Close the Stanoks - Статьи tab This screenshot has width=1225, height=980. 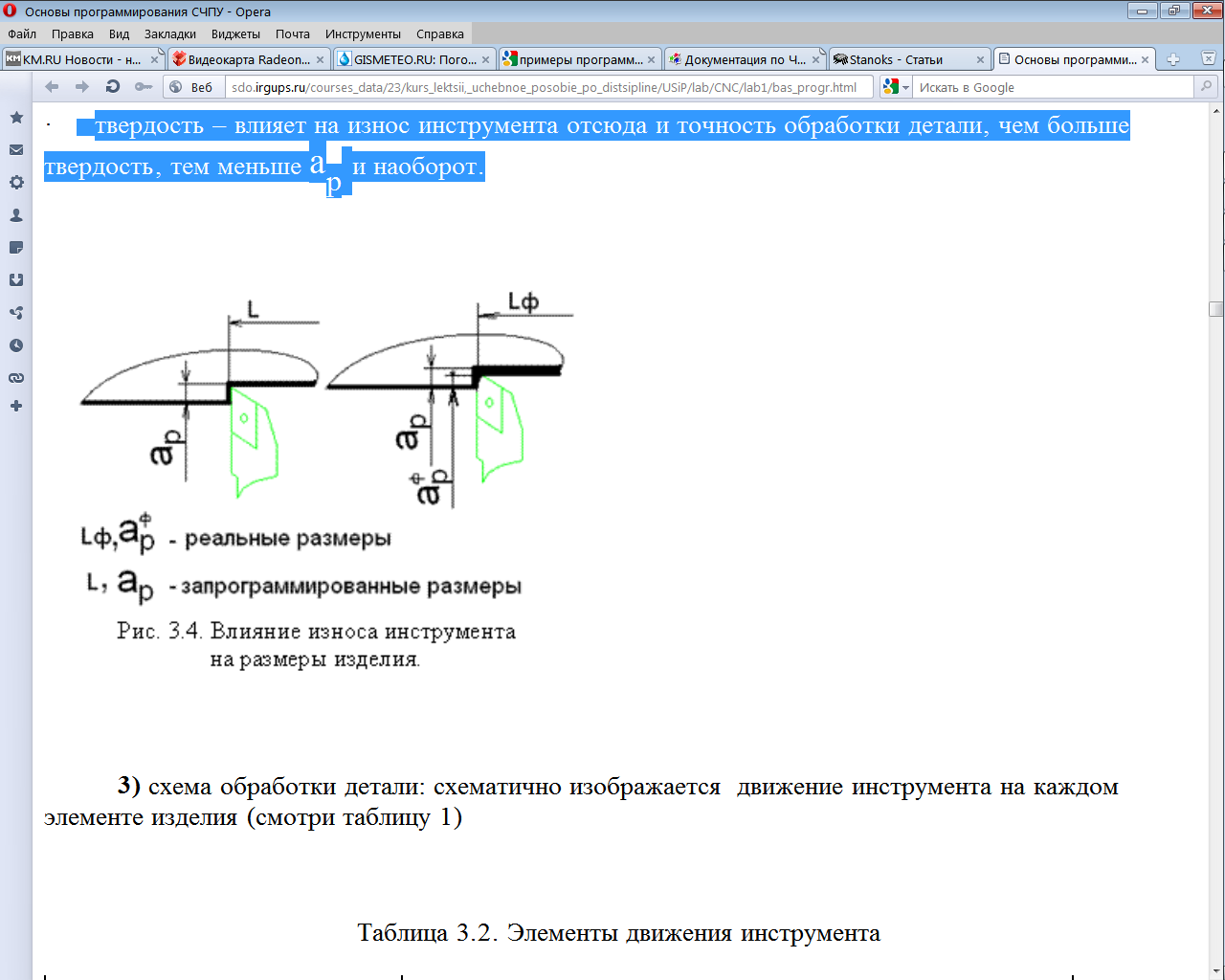(981, 59)
